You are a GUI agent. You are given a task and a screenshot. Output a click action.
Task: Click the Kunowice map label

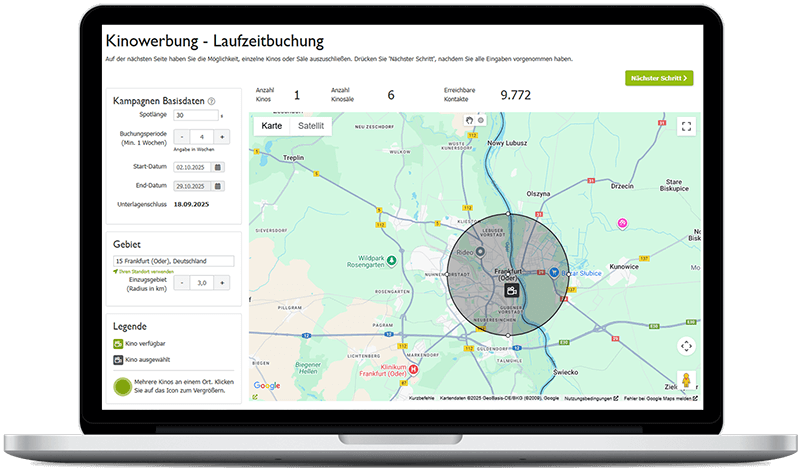(x=624, y=266)
